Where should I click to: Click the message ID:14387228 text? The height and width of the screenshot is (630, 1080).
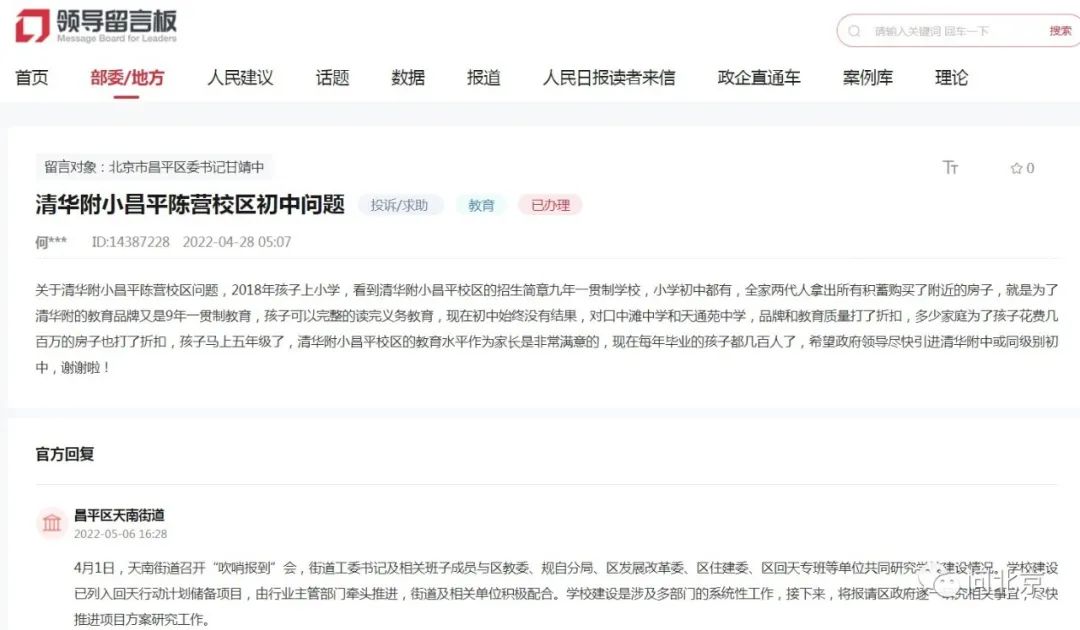point(131,242)
